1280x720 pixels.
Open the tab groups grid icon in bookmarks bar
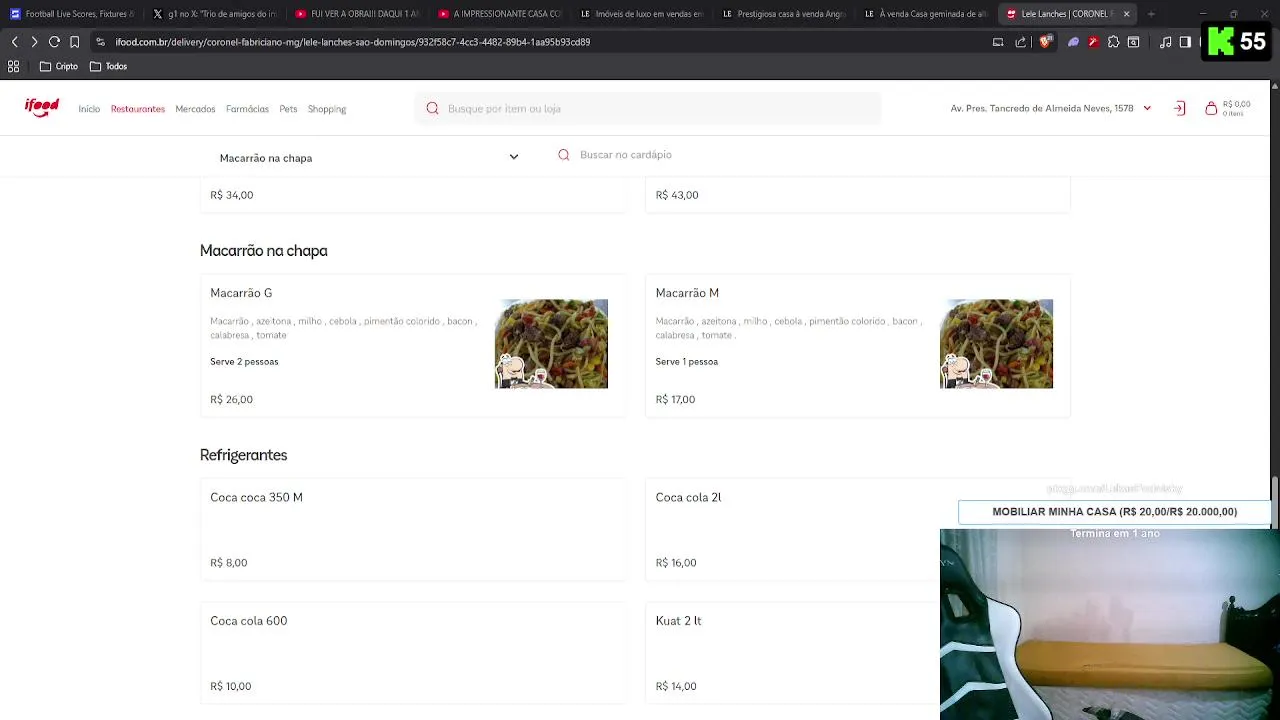coord(14,66)
